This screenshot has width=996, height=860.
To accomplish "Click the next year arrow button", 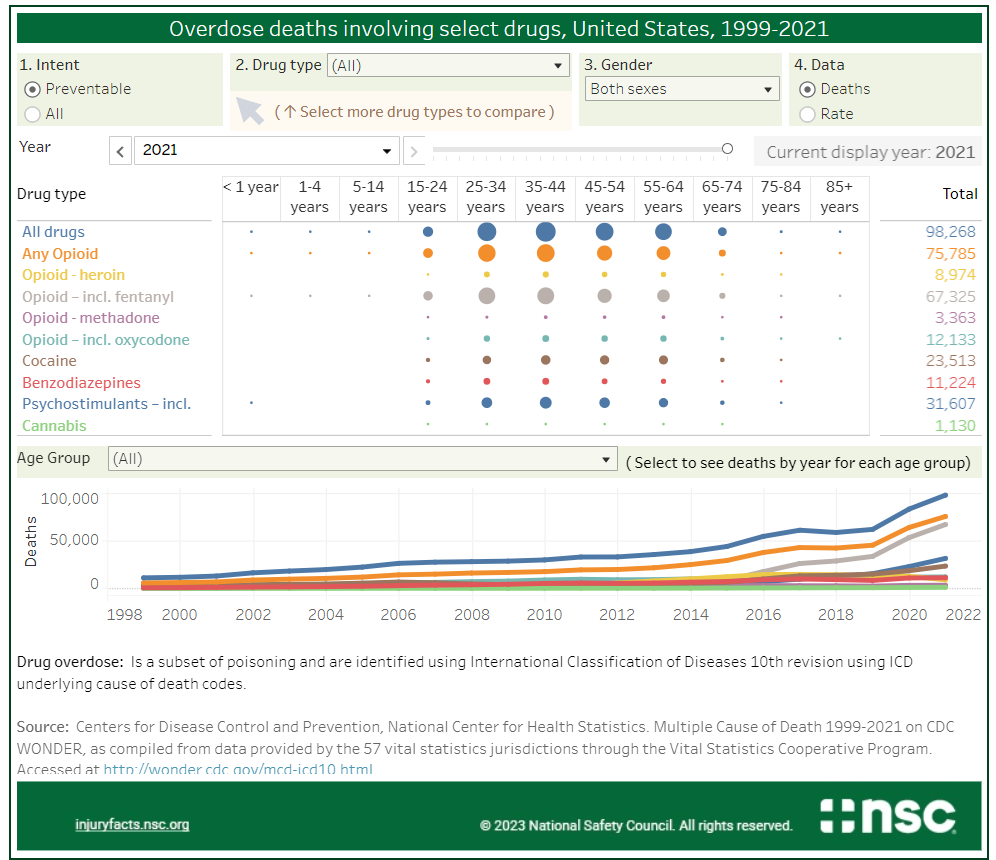I will [414, 151].
